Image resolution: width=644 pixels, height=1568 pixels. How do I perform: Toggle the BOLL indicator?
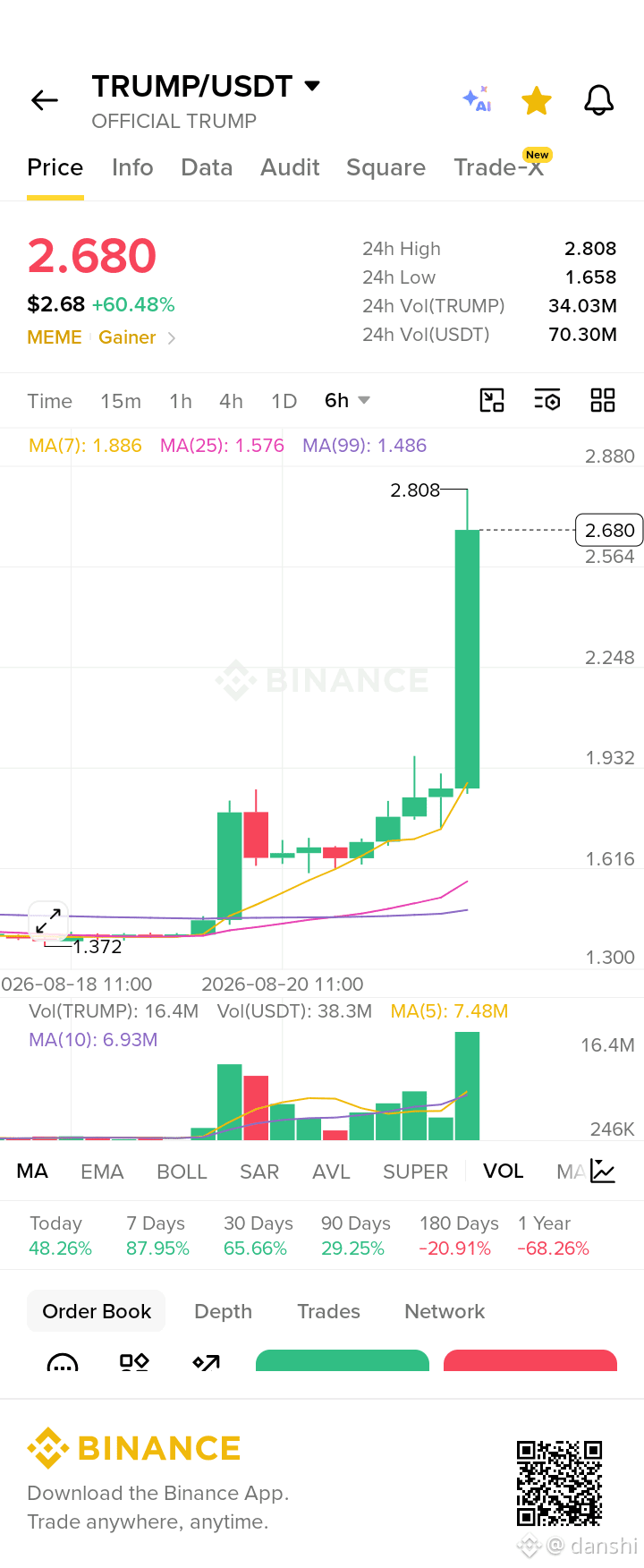(182, 1172)
